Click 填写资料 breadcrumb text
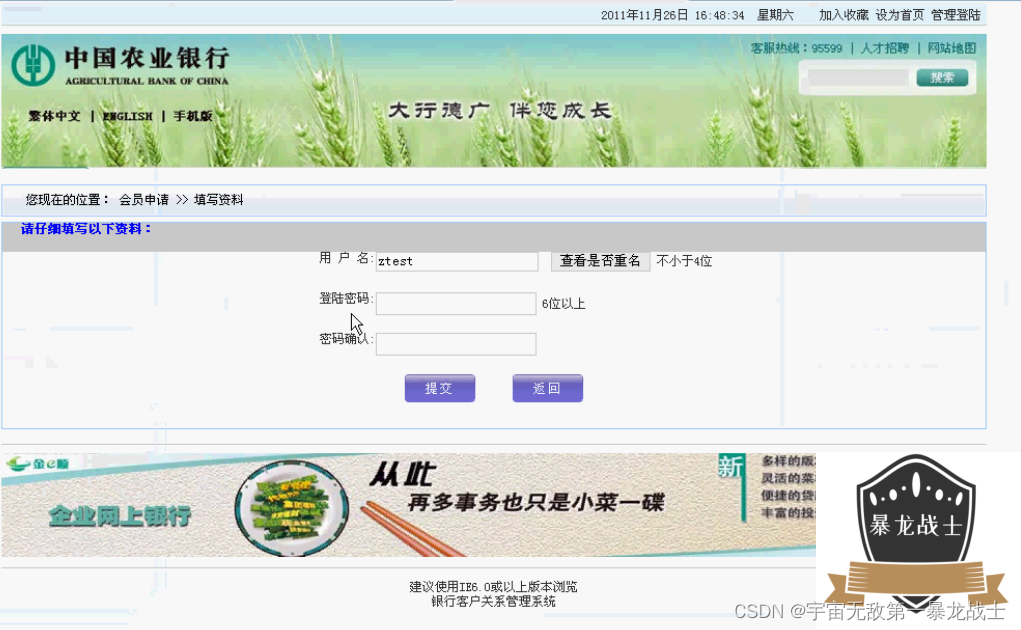1021x630 pixels. point(218,200)
